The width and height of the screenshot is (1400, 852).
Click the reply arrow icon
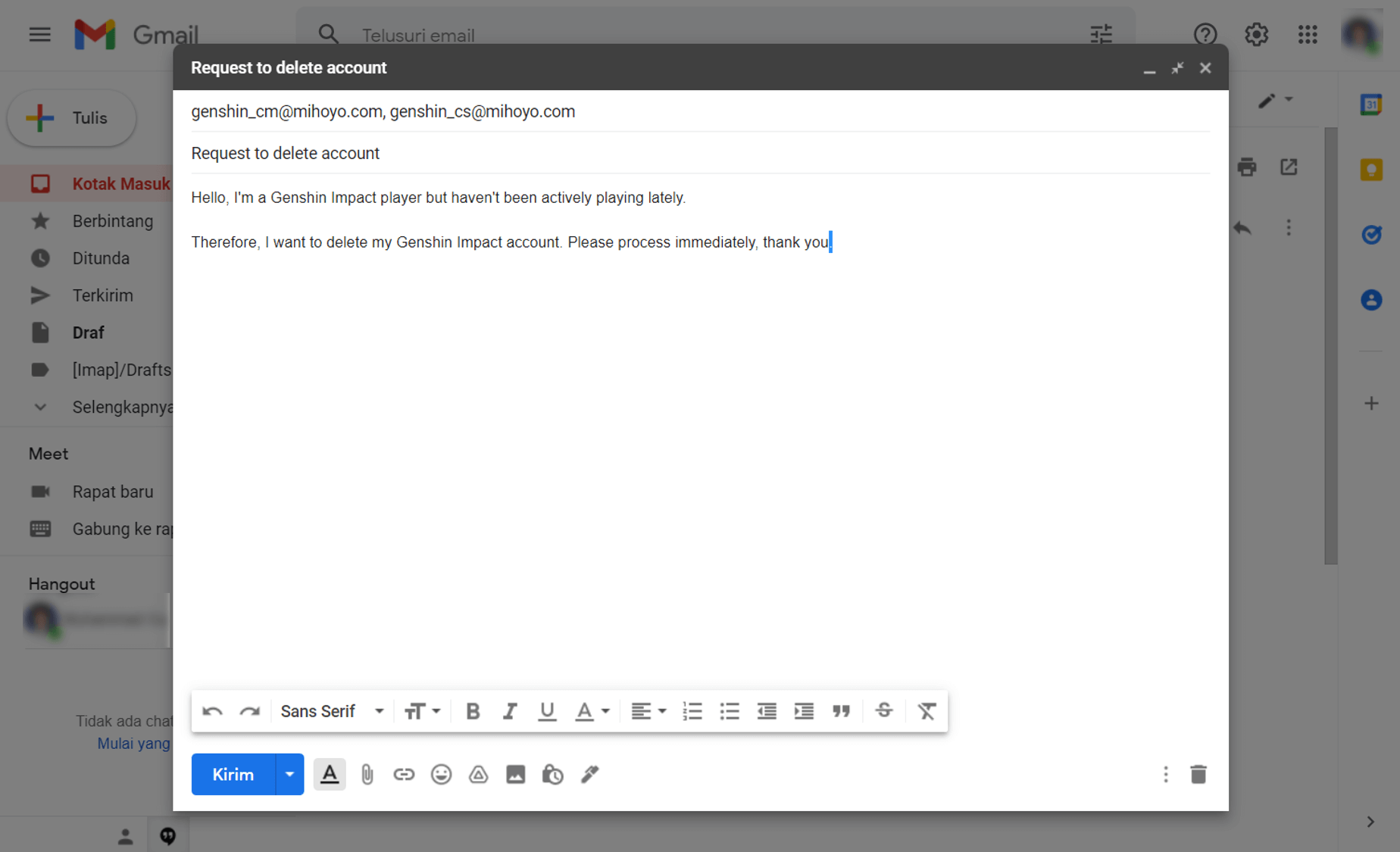coord(1242,228)
